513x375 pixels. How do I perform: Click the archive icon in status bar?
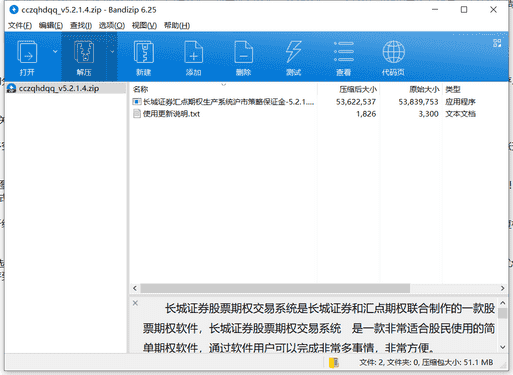[x=334, y=363]
